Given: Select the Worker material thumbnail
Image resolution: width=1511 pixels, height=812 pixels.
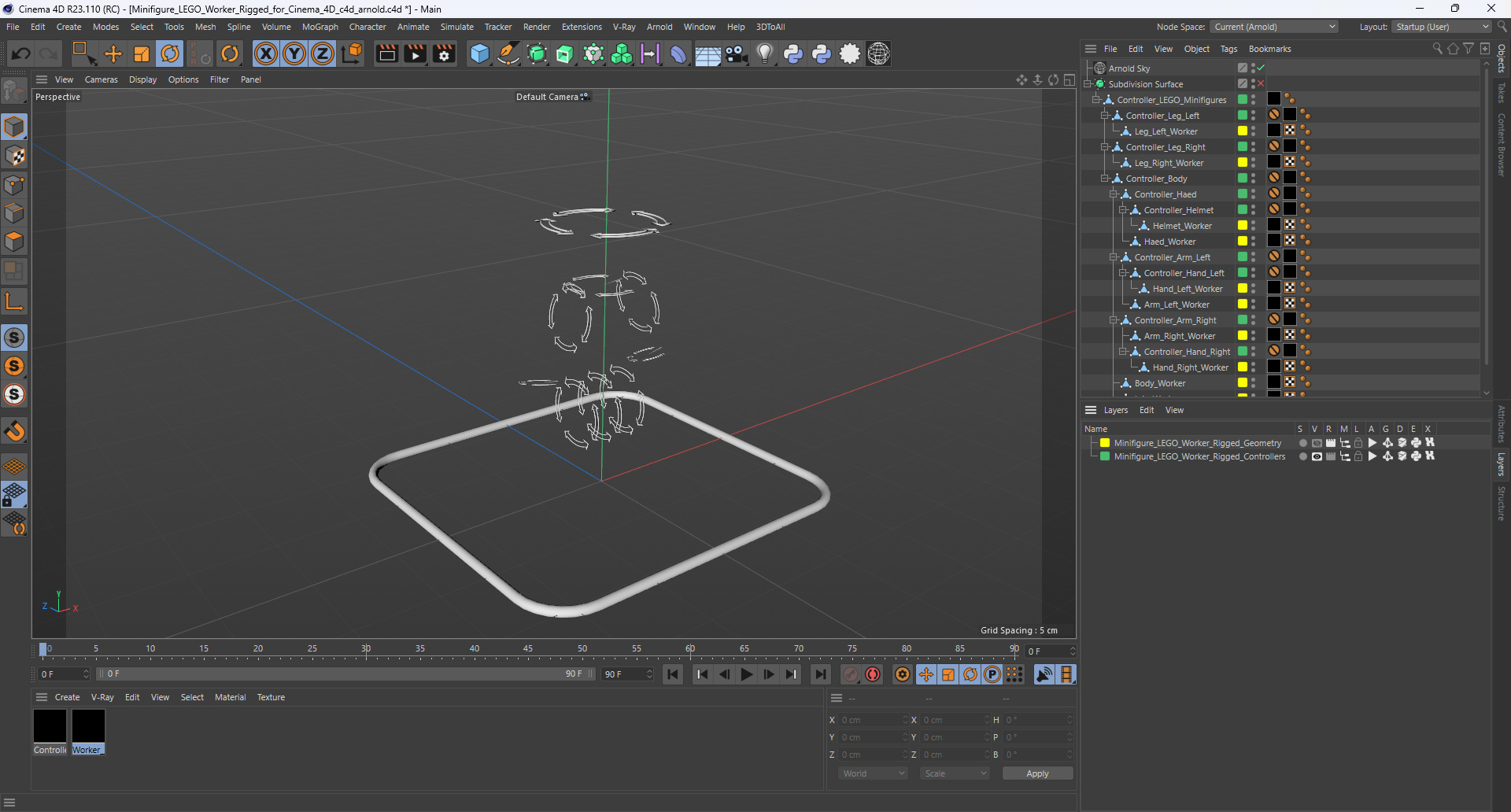Looking at the screenshot, I should click(88, 726).
